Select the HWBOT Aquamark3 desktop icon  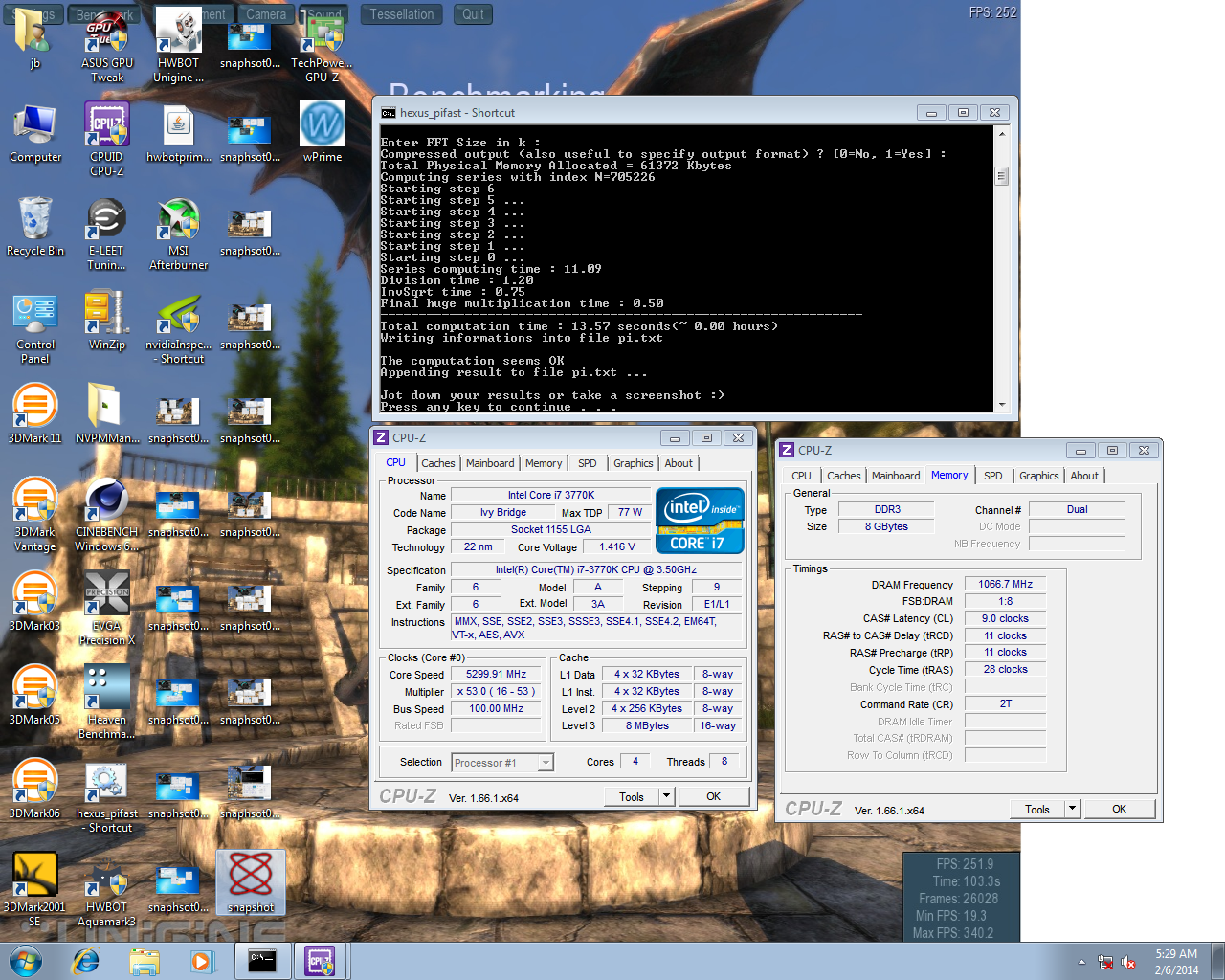point(107,890)
